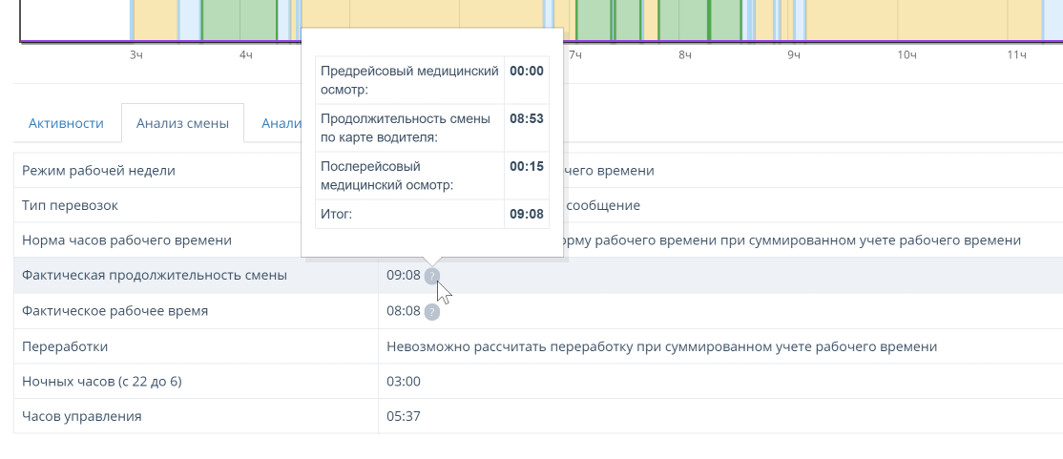Click the Часов управления value 05:37

(402, 417)
